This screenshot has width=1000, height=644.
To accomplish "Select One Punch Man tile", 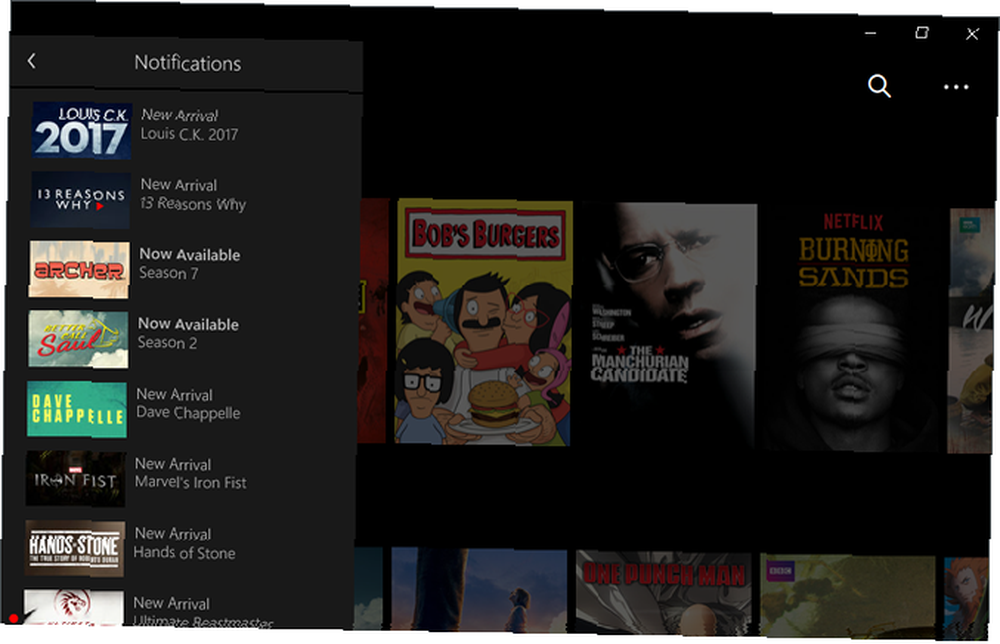I will [664, 592].
